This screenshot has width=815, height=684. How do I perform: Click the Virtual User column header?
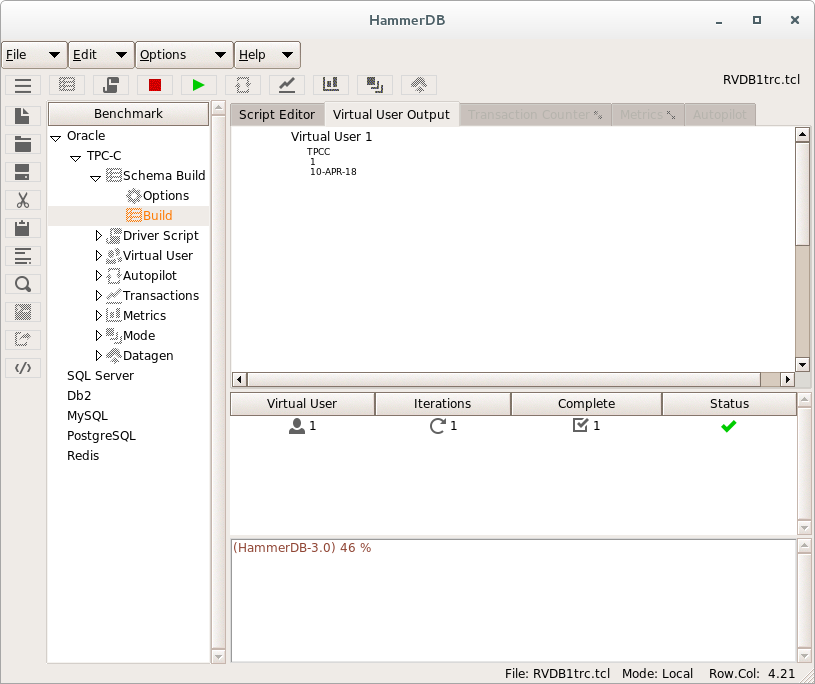(x=302, y=404)
